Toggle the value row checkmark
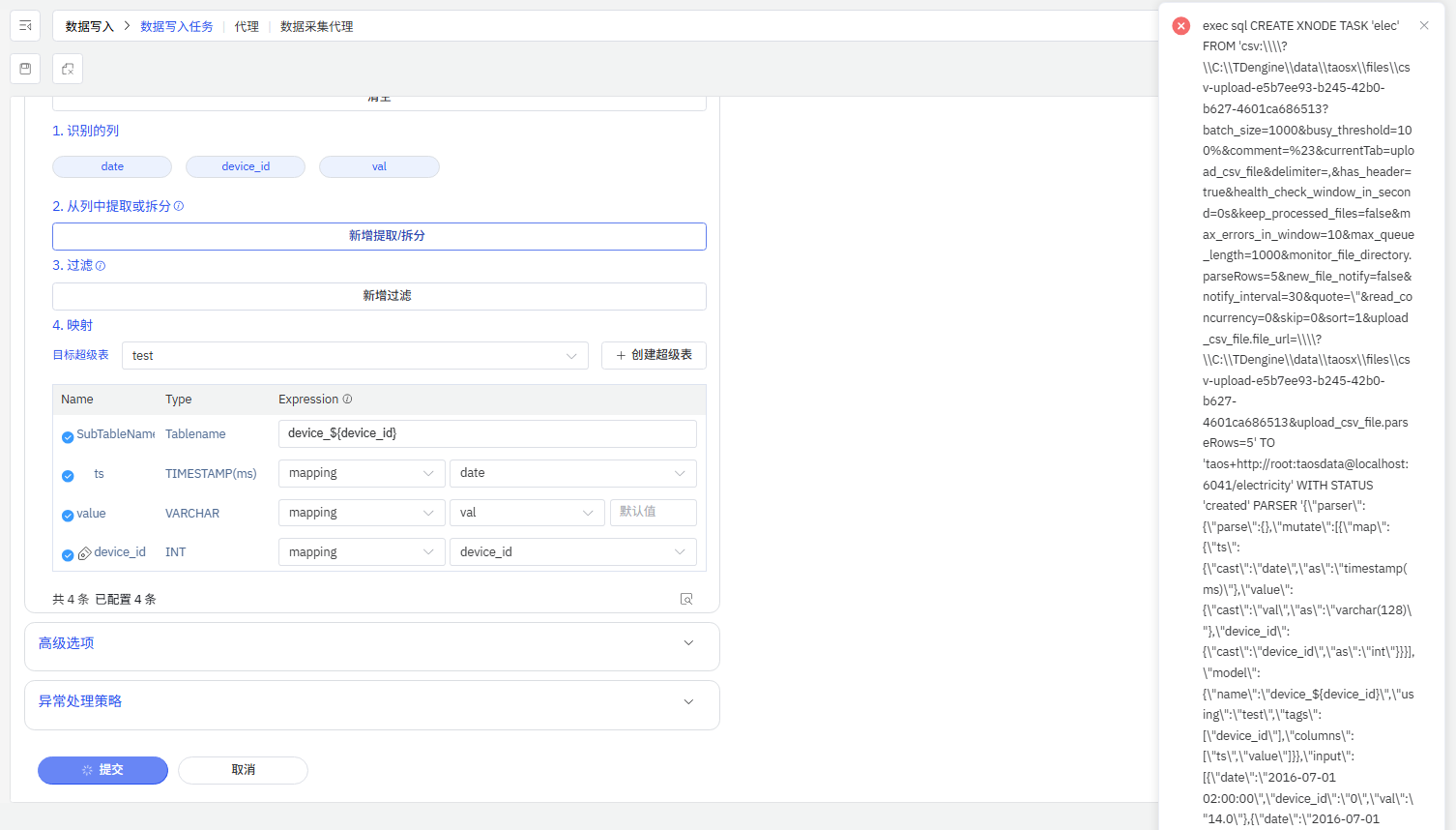This screenshot has width=1456, height=830. [68, 516]
